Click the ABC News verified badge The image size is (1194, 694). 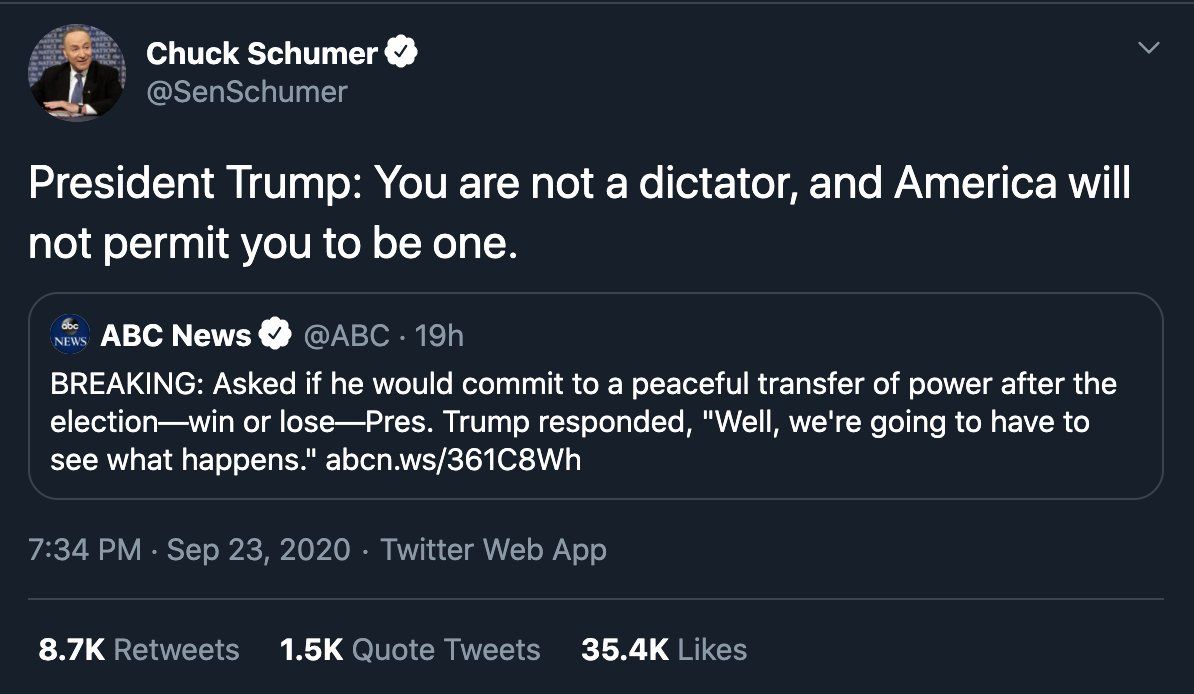(x=276, y=335)
